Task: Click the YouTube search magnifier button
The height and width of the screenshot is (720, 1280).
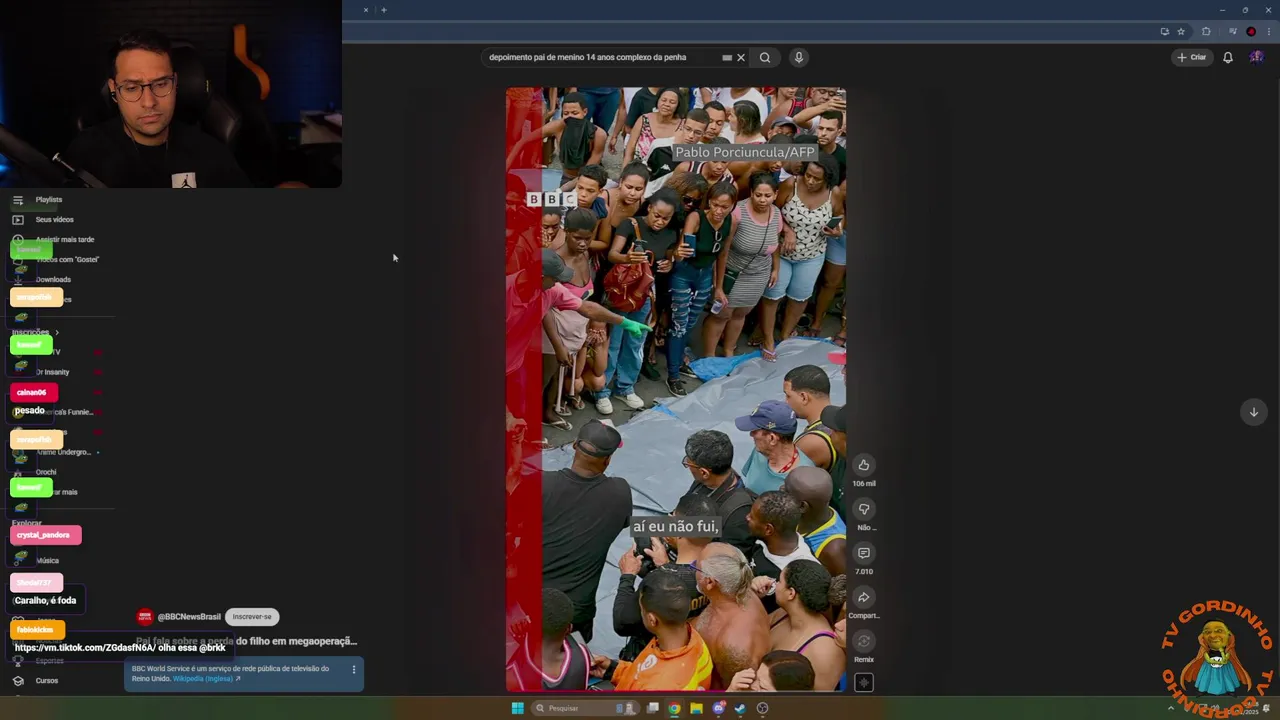Action: (x=765, y=57)
